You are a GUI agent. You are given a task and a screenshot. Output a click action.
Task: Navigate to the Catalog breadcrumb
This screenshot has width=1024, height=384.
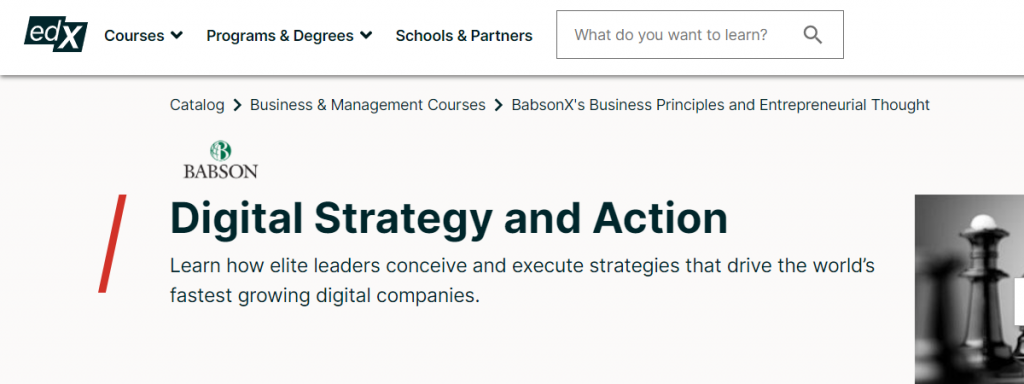pos(197,104)
